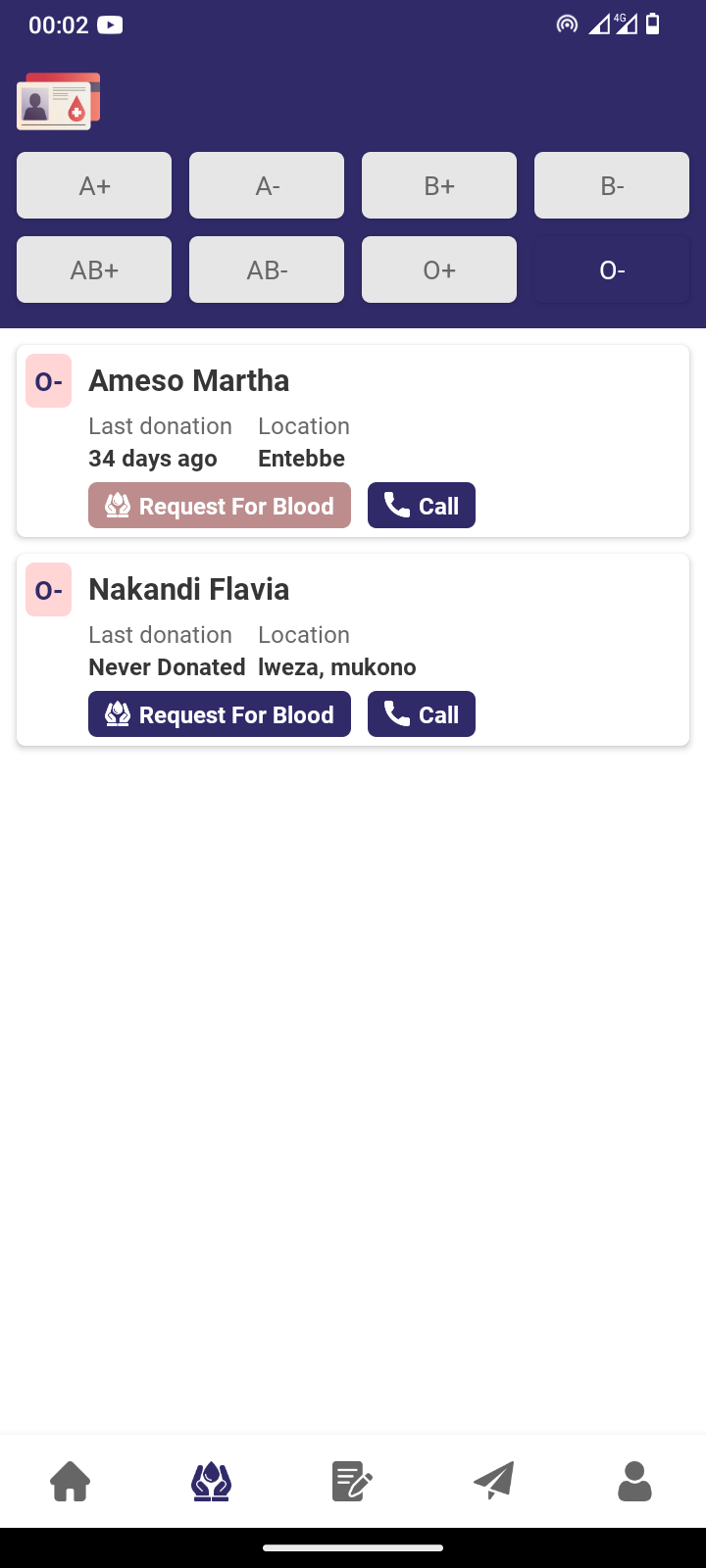Viewport: 706px width, 1568px height.
Task: Open the edit notes icon in bottom bar
Action: [x=352, y=1481]
